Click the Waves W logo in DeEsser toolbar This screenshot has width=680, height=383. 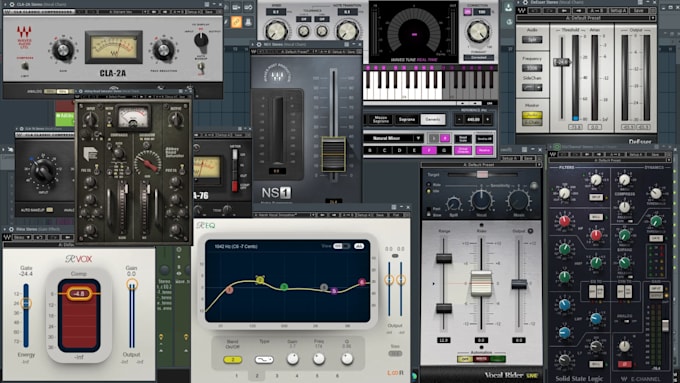522,10
